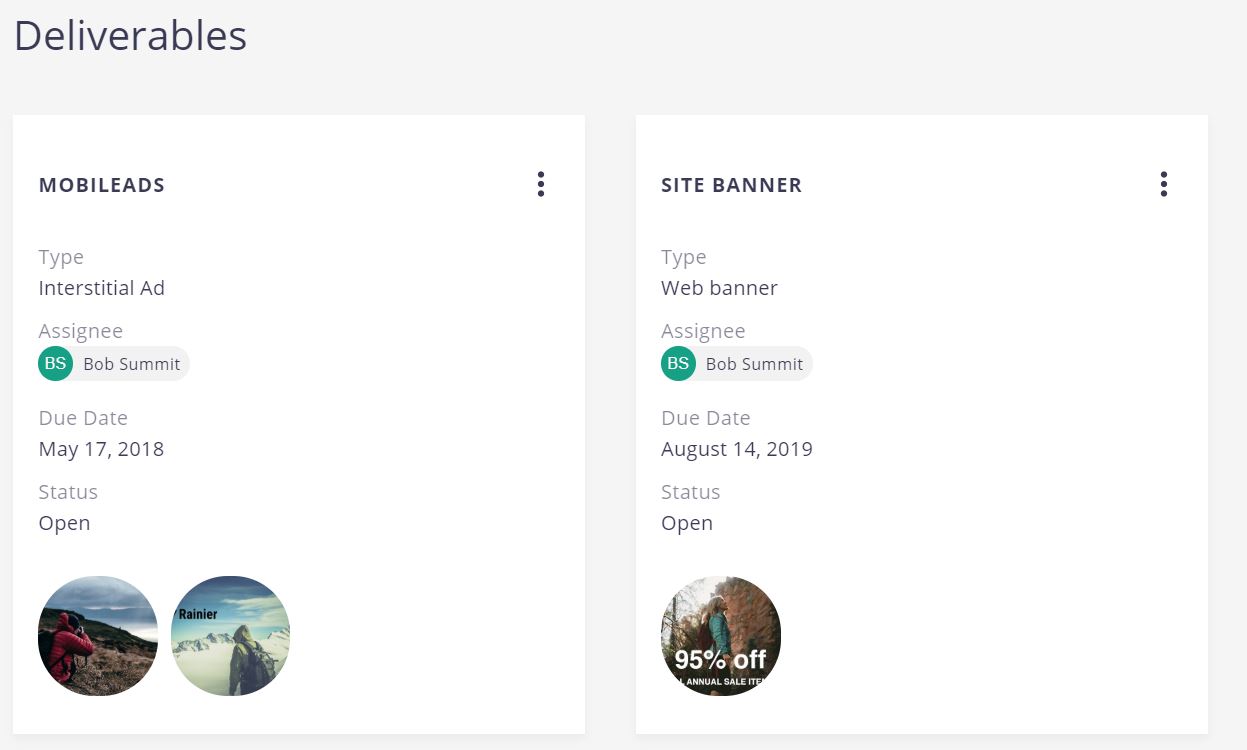Click the May 17, 2018 due date

[101, 449]
